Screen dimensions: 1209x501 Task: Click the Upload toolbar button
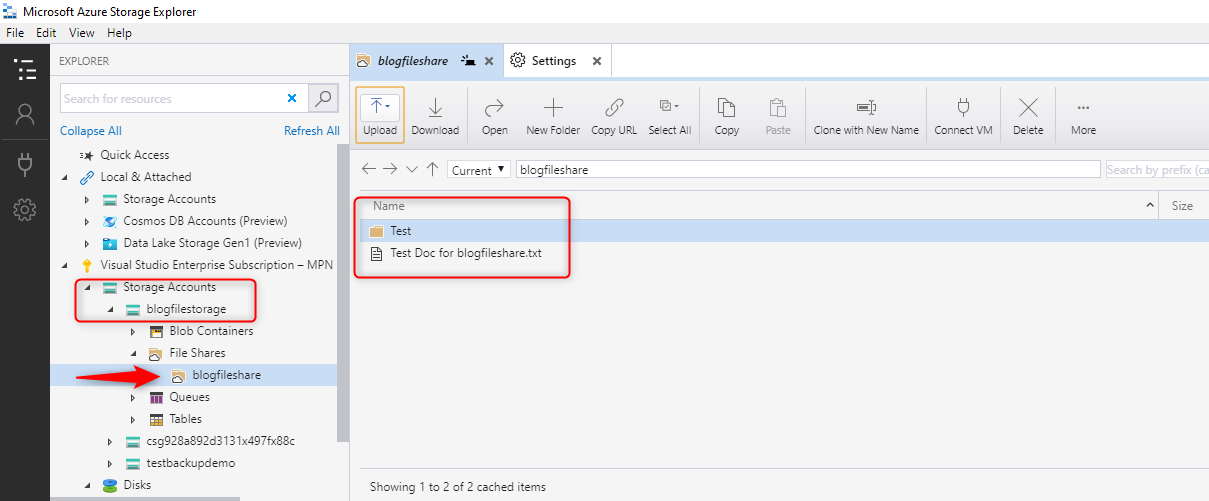(x=380, y=116)
